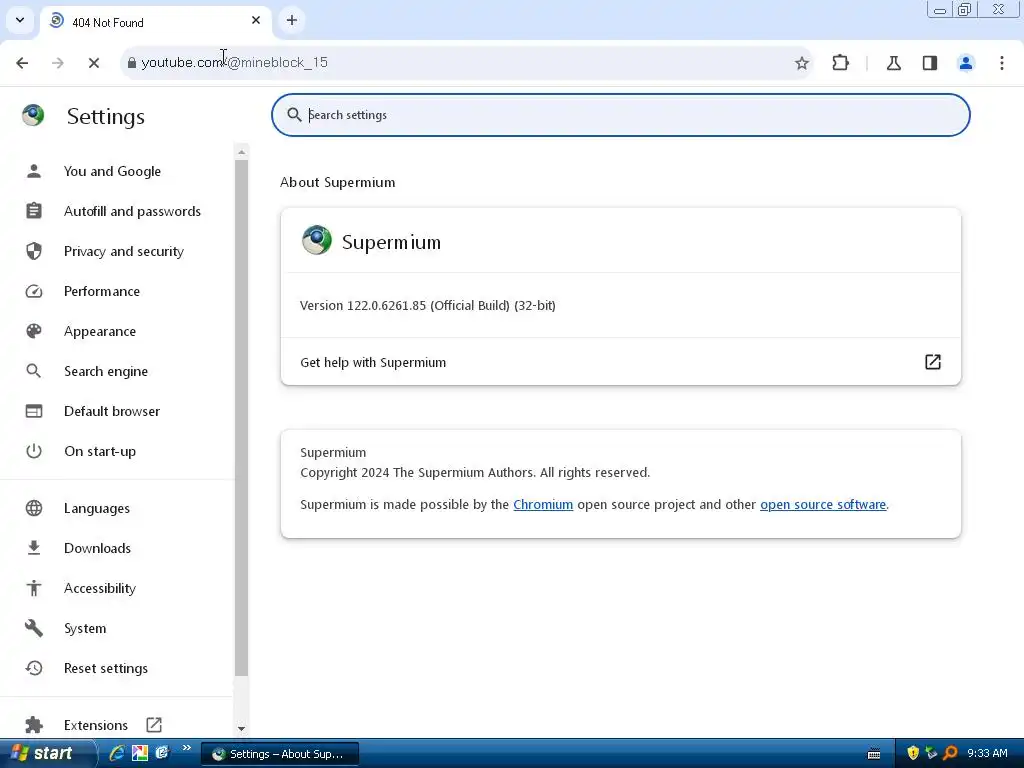Click the Downloads arrow icon
The image size is (1024, 768).
point(34,548)
